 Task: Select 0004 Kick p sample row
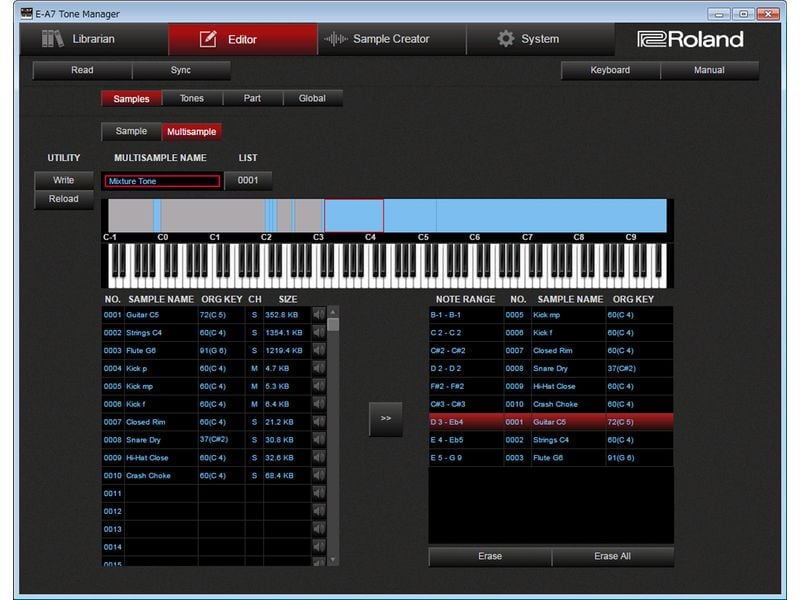[207, 368]
